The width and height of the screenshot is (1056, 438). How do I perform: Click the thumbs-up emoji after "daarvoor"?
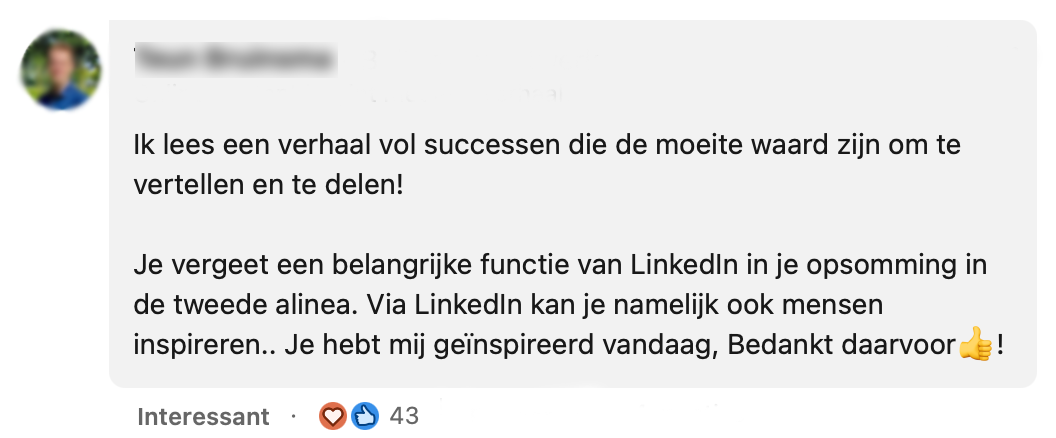(x=973, y=346)
